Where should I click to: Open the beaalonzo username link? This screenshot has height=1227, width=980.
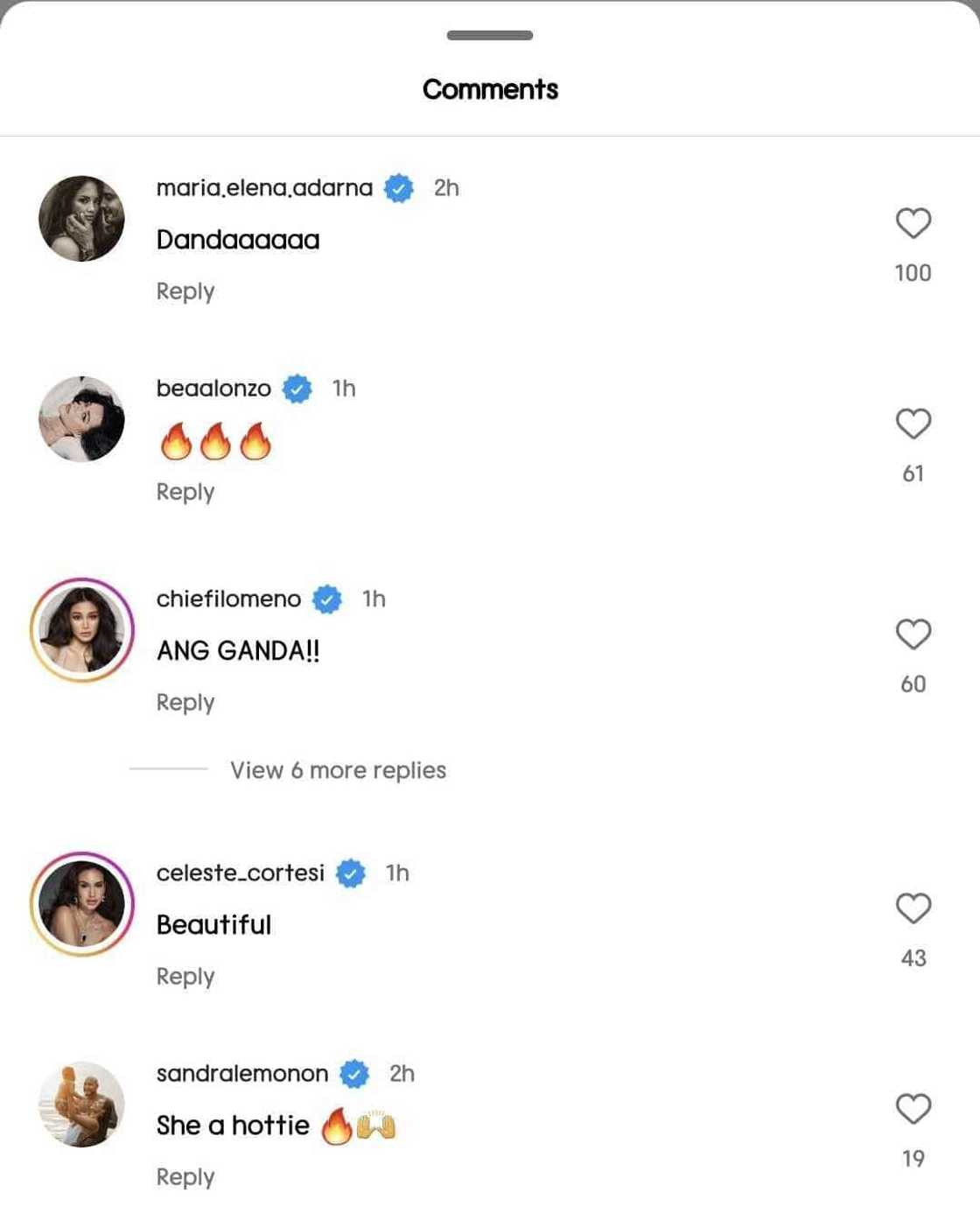[213, 389]
